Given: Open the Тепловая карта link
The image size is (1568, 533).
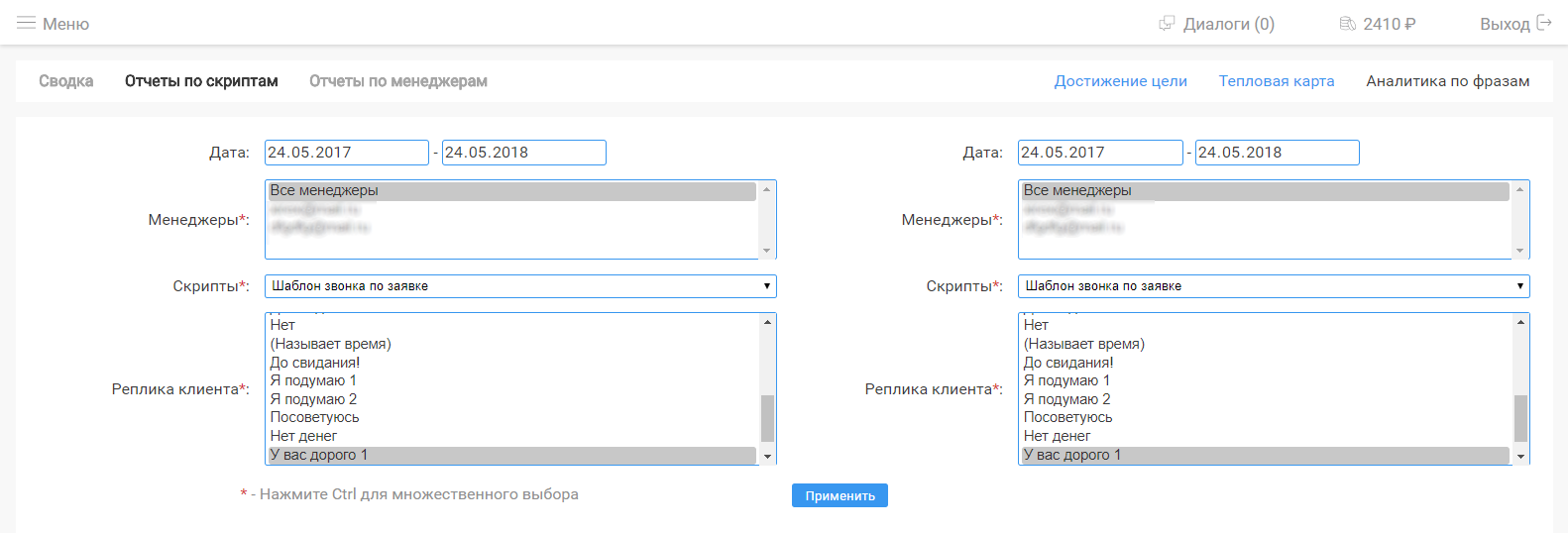Looking at the screenshot, I should 1277,81.
